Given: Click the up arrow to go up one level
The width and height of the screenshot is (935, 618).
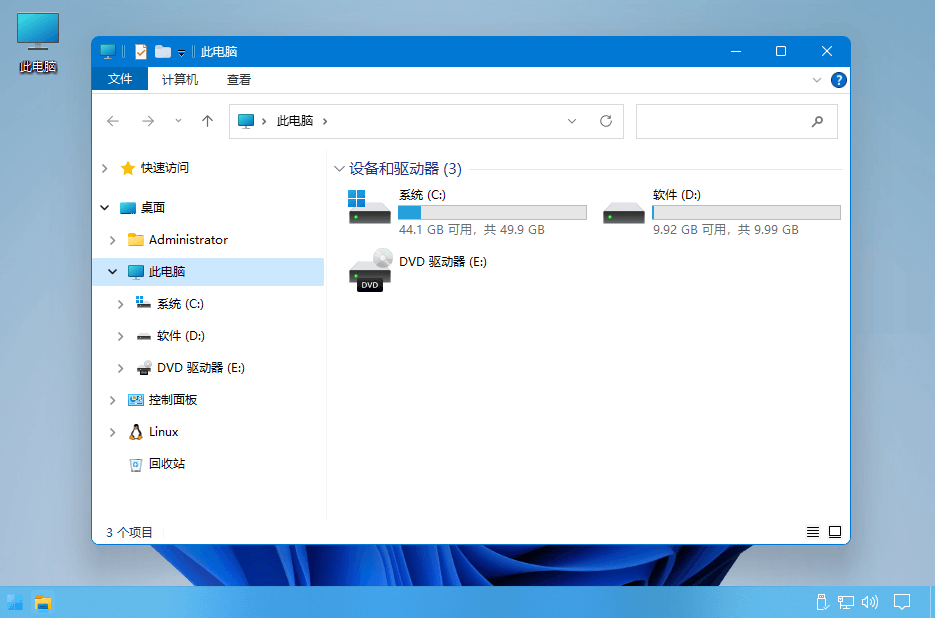Looking at the screenshot, I should point(207,120).
